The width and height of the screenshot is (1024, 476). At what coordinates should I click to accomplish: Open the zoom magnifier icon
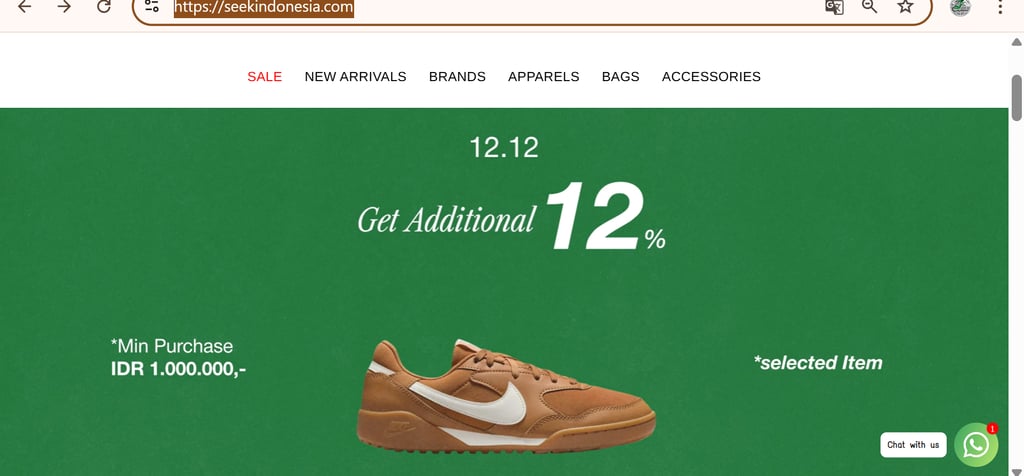[869, 7]
